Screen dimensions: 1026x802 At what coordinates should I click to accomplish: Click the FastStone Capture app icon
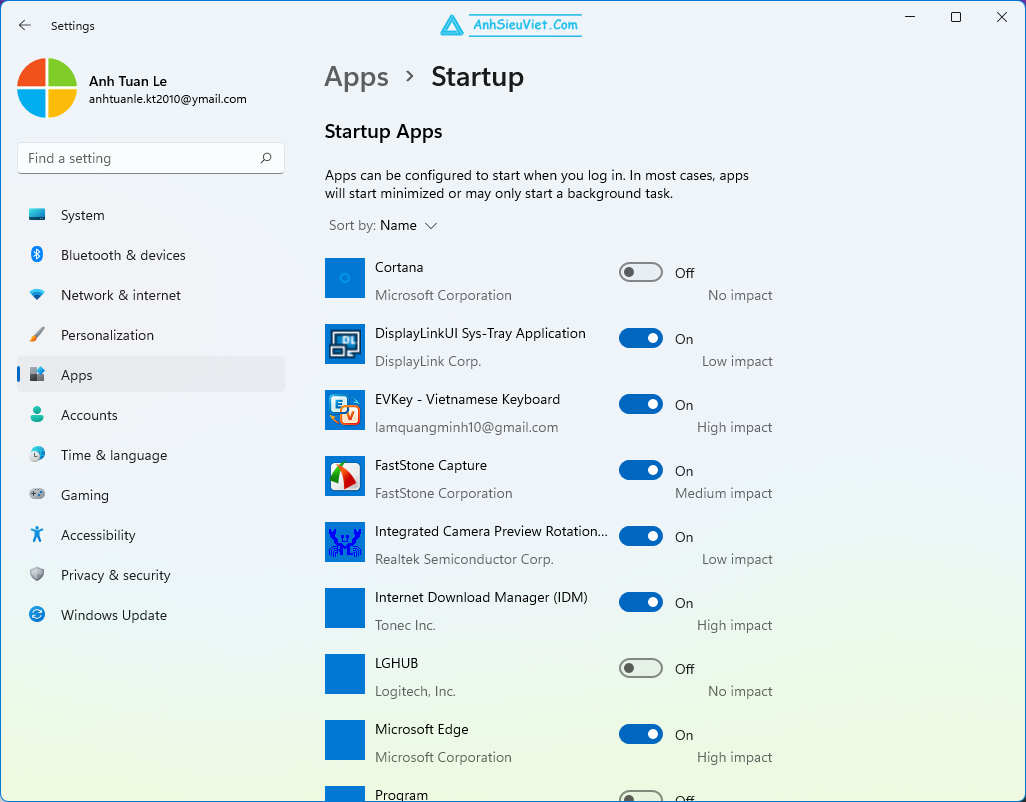345,476
